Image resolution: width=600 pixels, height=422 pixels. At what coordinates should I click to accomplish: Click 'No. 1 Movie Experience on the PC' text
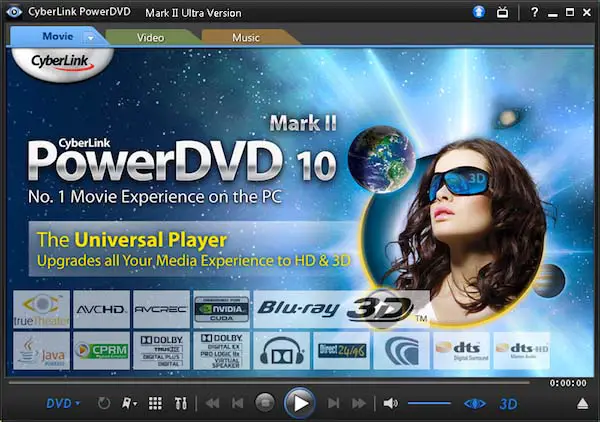point(155,197)
